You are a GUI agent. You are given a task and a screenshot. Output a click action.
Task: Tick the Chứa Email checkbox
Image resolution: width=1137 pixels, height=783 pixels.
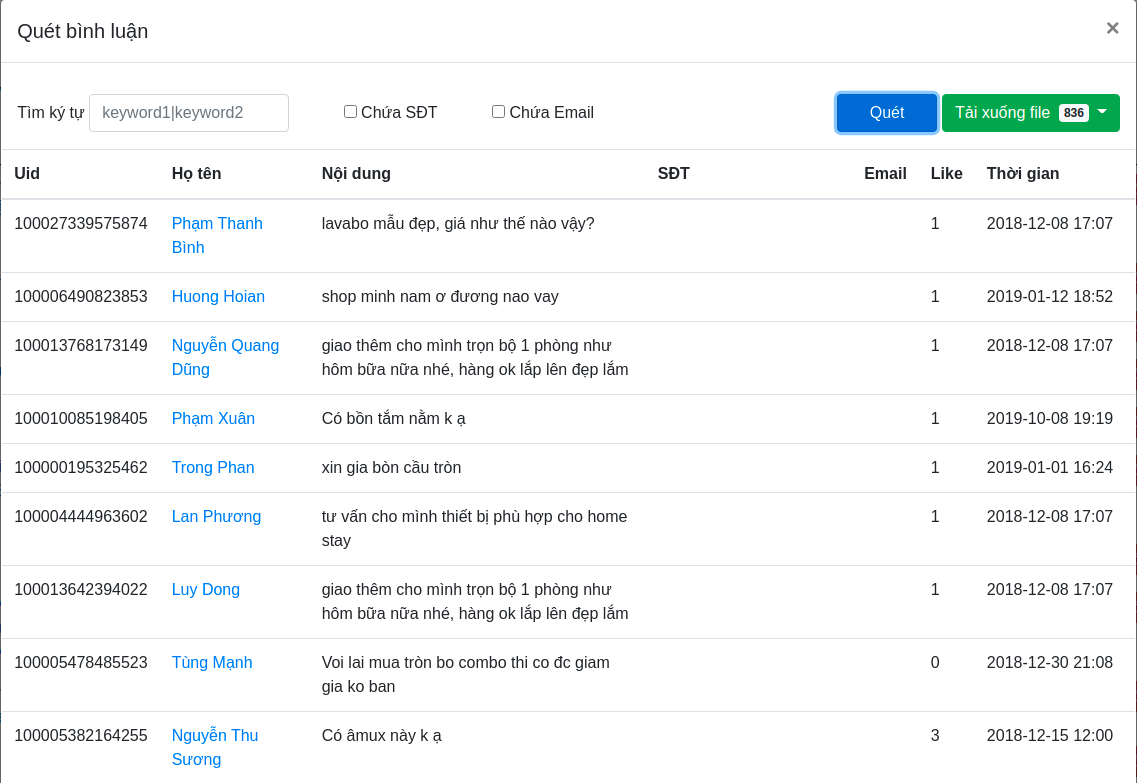[x=498, y=112]
